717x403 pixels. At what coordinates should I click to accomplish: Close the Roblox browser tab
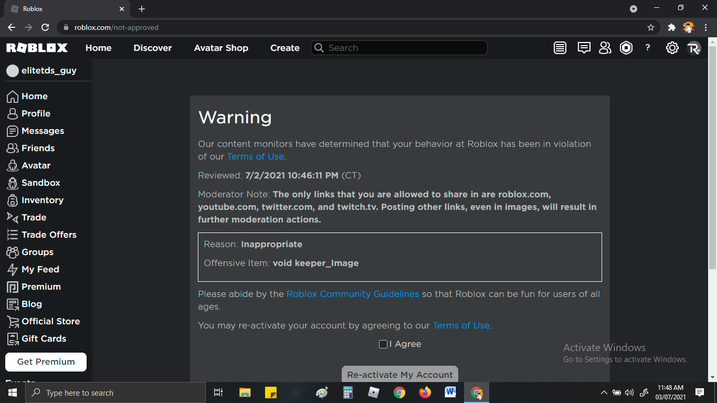pyautogui.click(x=122, y=9)
